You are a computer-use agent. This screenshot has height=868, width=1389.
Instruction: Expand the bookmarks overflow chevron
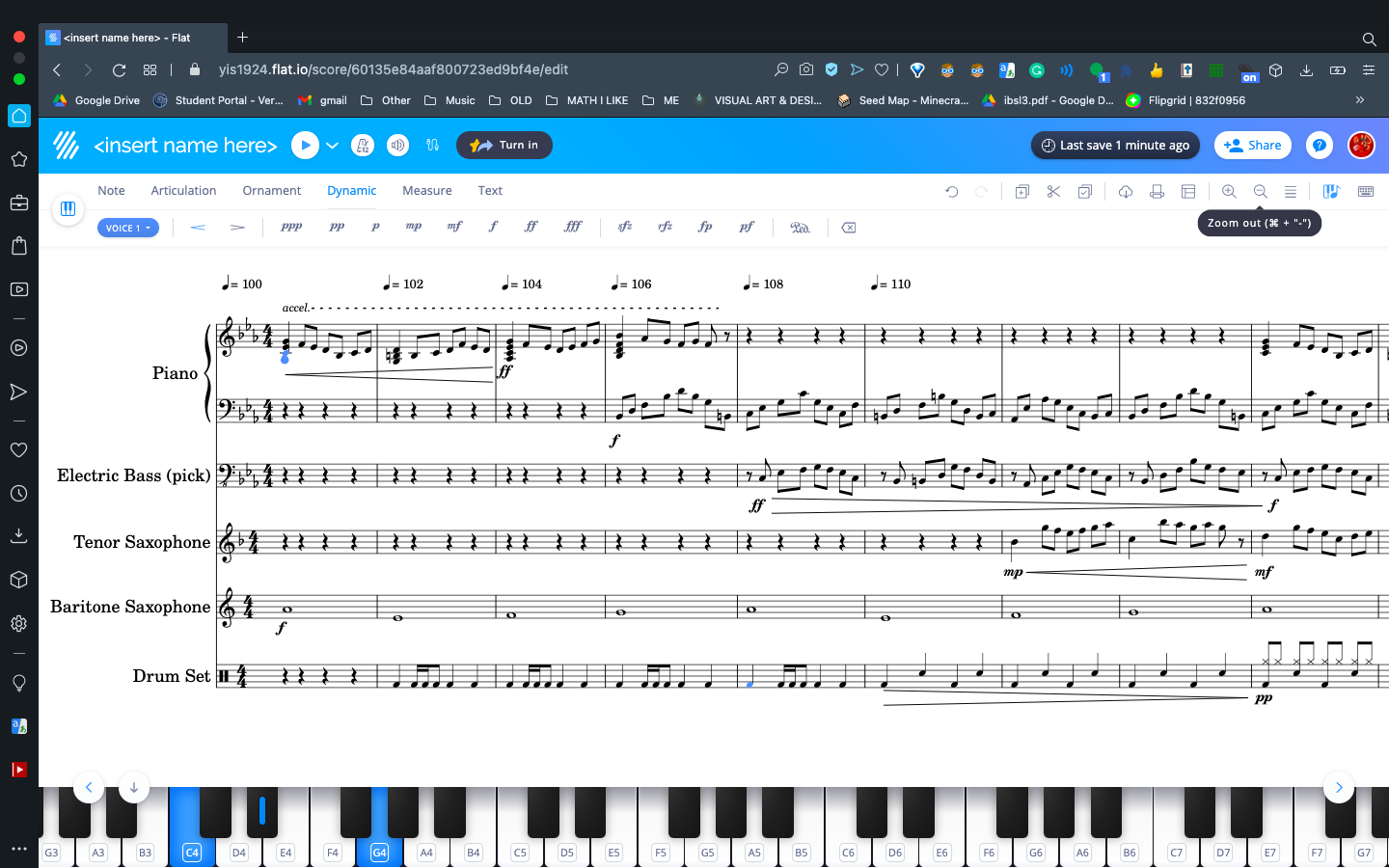point(1360,99)
